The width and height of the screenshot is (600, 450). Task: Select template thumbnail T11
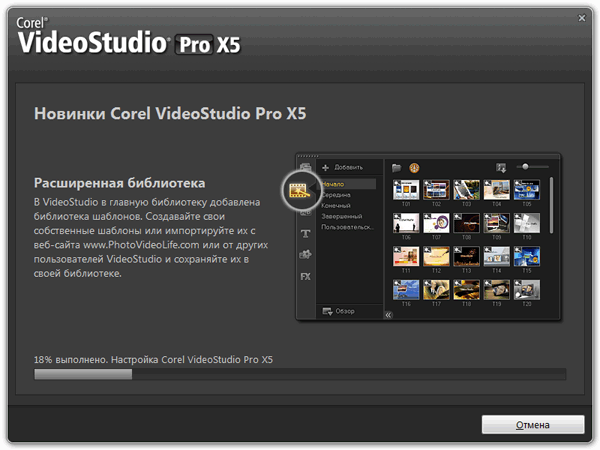tap(406, 256)
